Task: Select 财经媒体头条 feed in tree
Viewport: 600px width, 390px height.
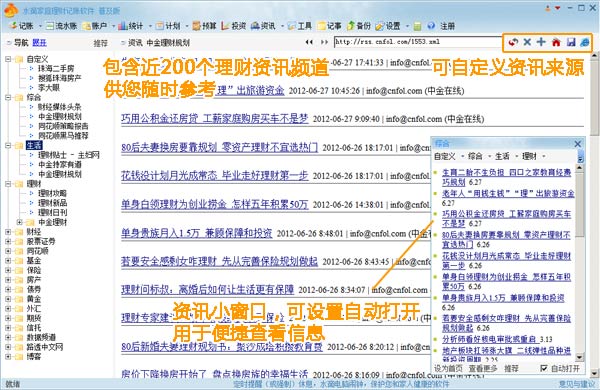Action: (60, 107)
